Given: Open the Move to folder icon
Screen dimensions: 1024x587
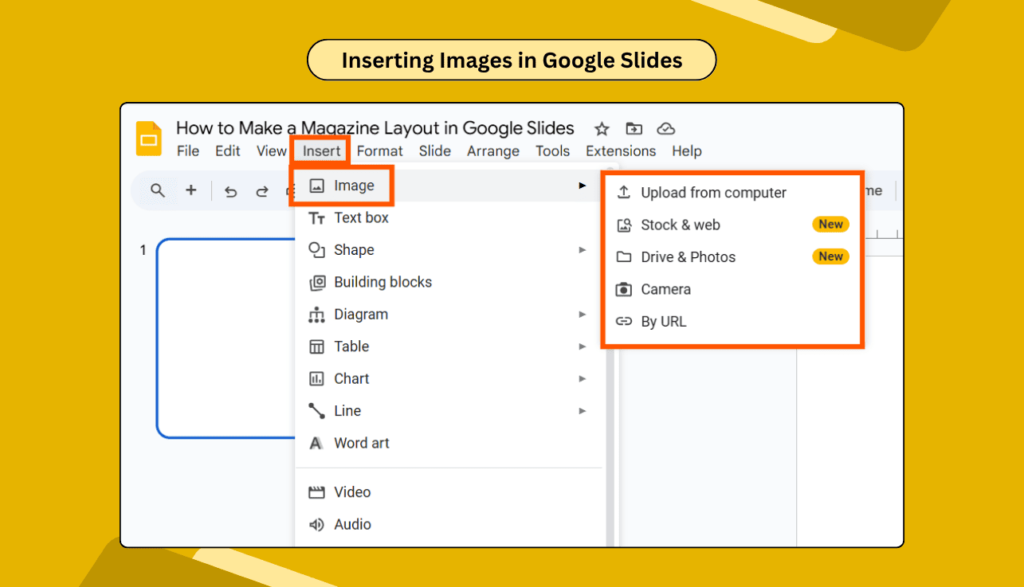Looking at the screenshot, I should (634, 128).
